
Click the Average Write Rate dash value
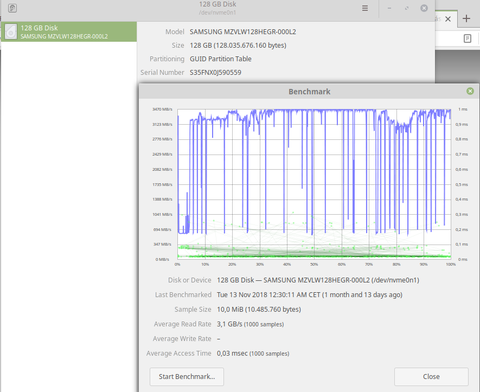[219, 339]
